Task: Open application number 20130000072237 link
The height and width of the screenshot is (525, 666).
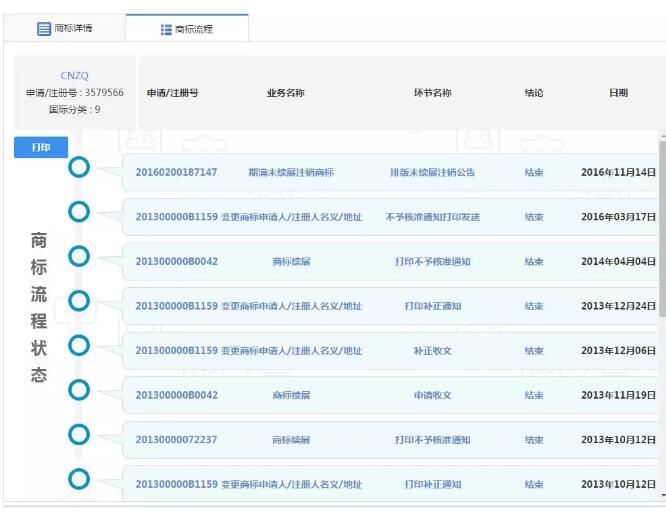Action: click(x=176, y=440)
